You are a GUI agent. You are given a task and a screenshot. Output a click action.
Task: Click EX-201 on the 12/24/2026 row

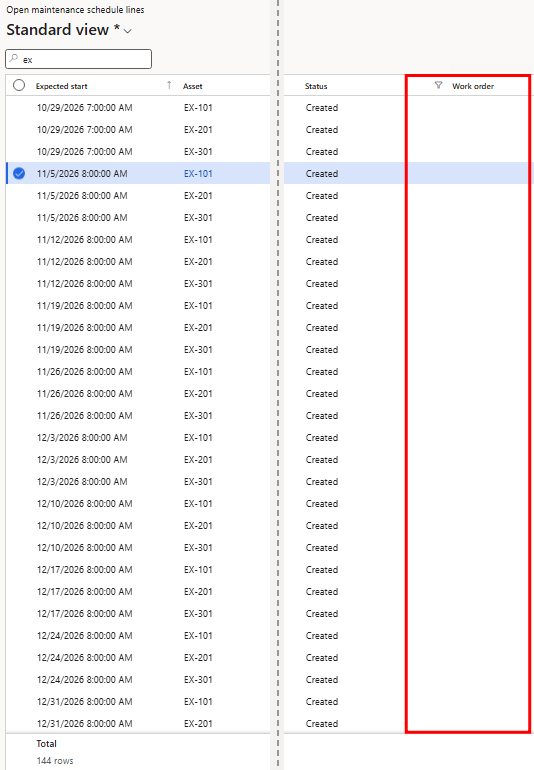(198, 658)
